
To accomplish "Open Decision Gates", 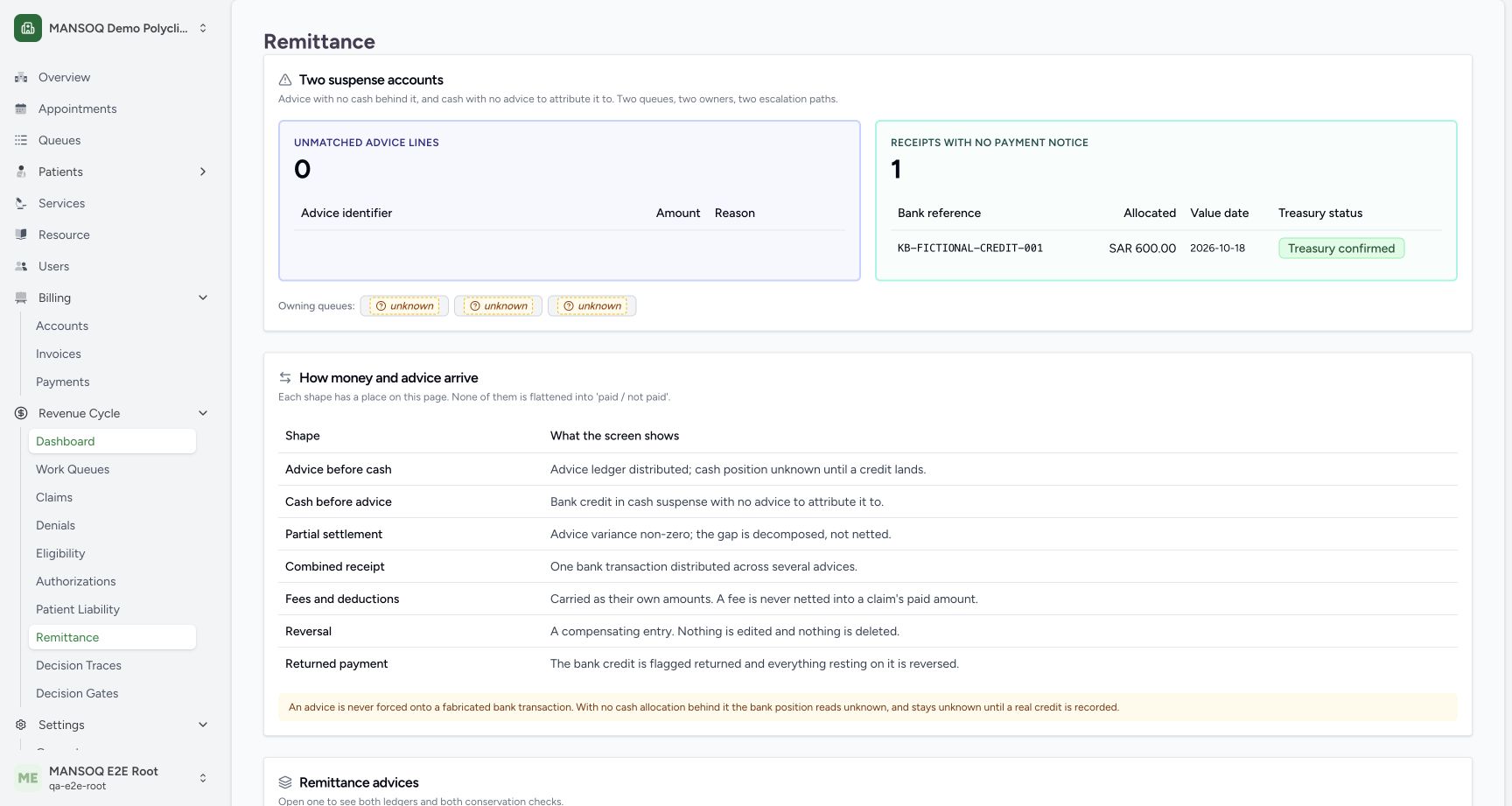I will tap(77, 693).
